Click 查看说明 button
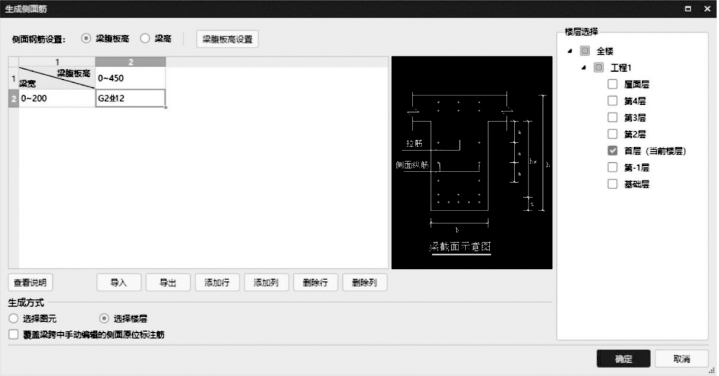This screenshot has width=719, height=376. [x=30, y=282]
